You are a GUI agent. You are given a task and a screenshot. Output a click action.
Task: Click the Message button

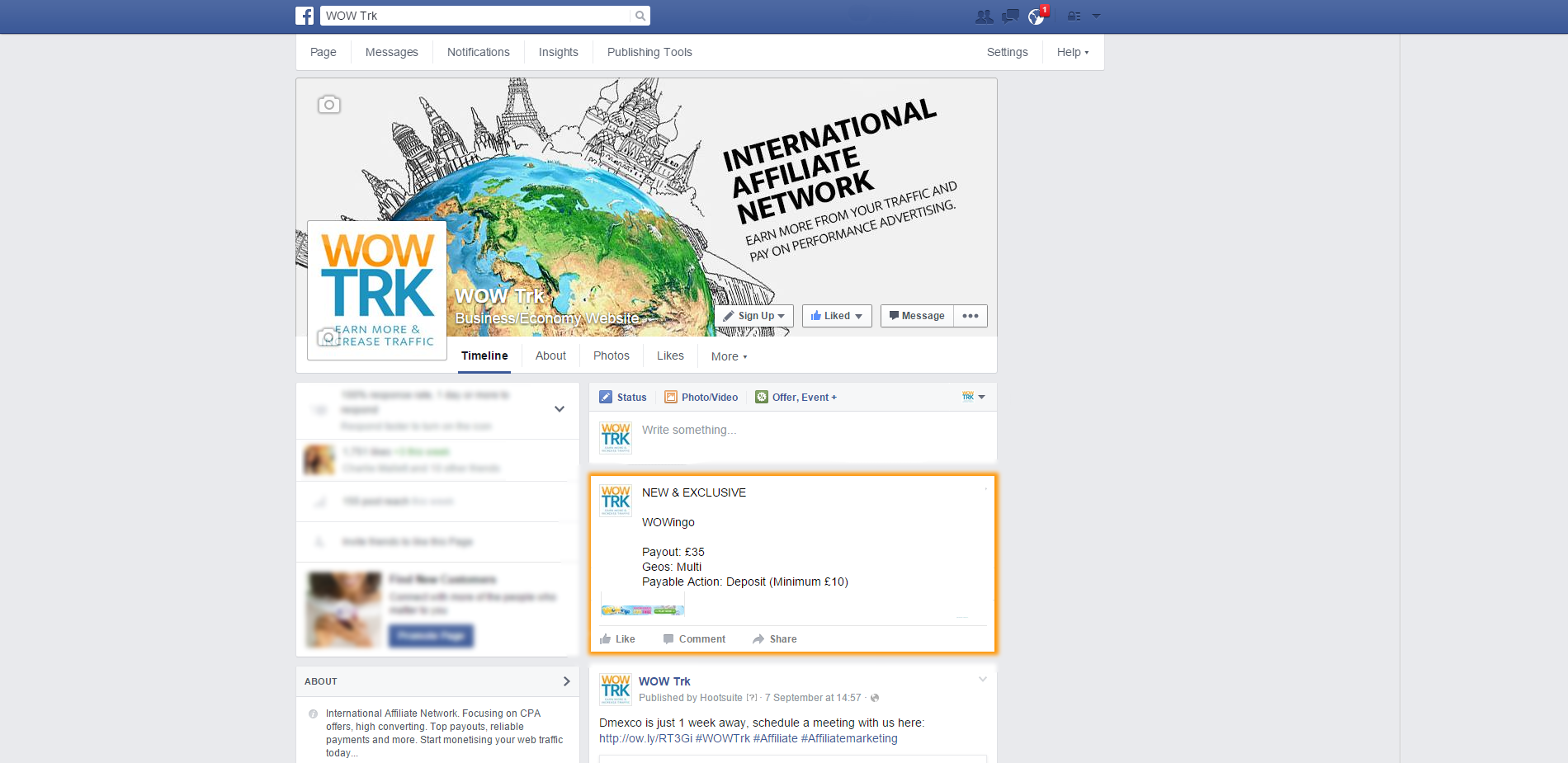click(917, 316)
